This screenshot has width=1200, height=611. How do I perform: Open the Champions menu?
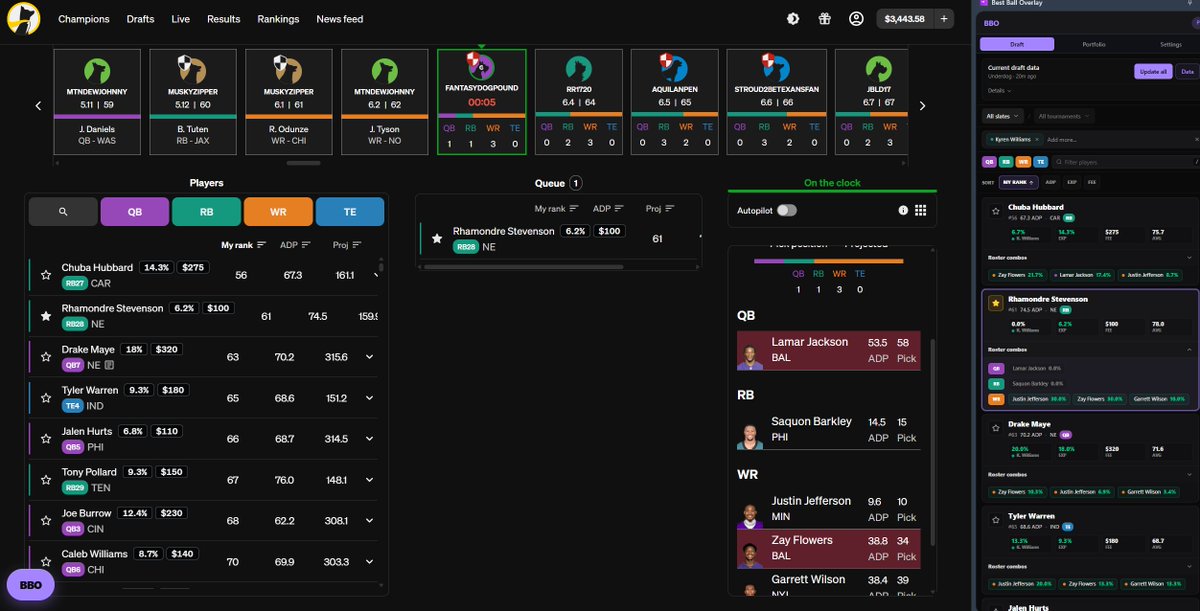(84, 19)
